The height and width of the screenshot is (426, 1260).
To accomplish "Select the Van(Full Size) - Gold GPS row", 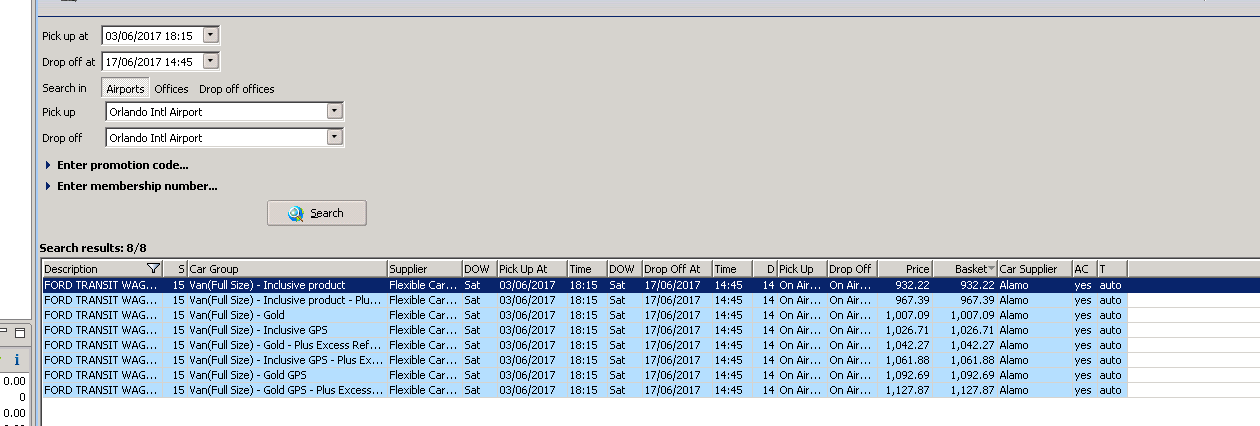I will click(584, 375).
